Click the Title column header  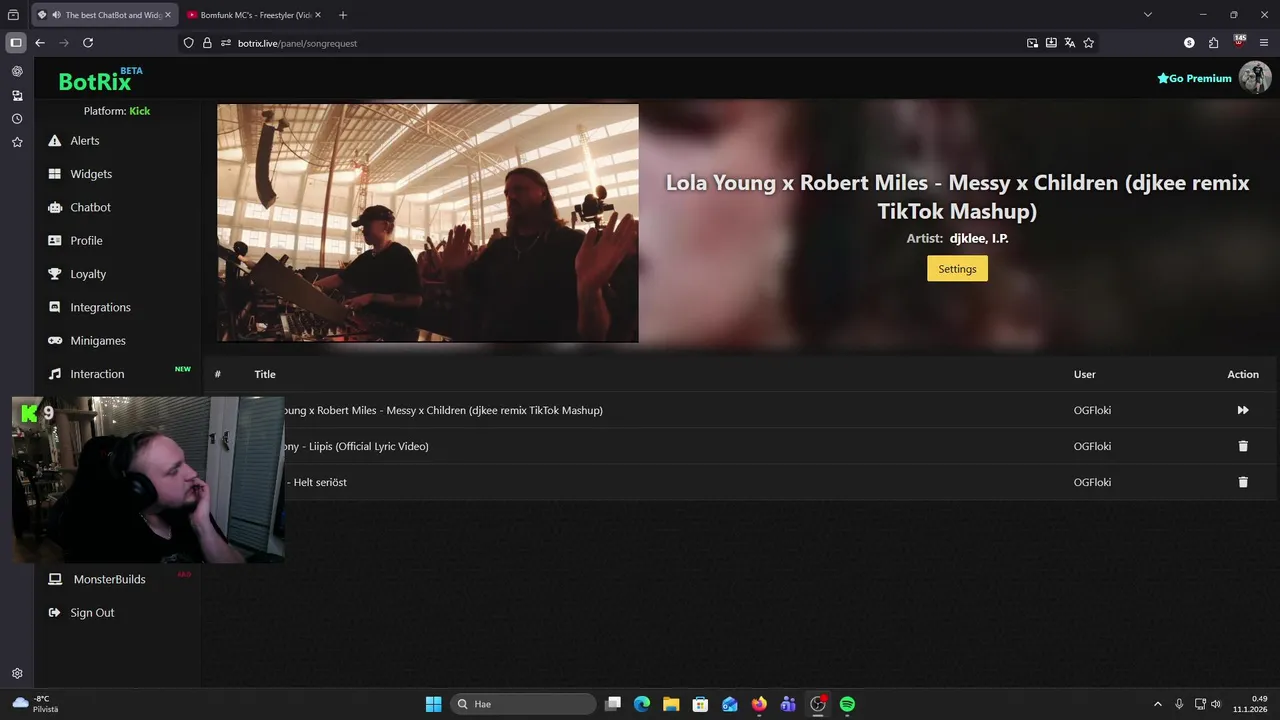(x=265, y=374)
